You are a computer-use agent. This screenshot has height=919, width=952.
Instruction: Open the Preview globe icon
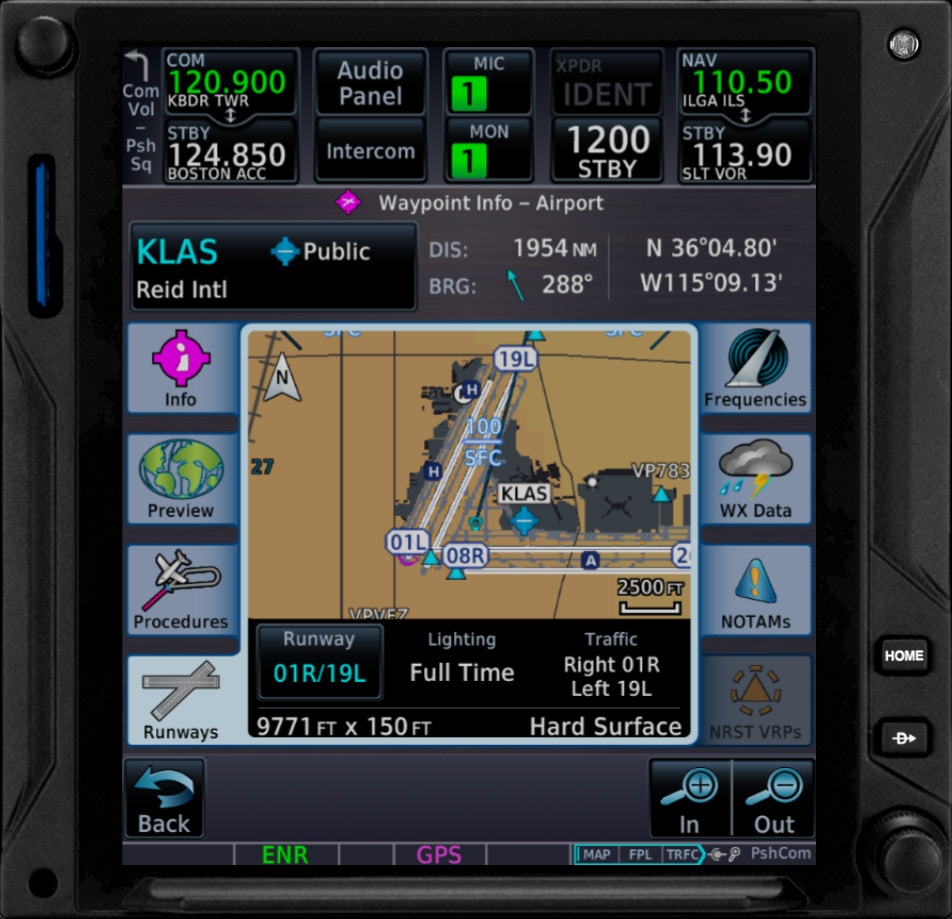point(181,480)
